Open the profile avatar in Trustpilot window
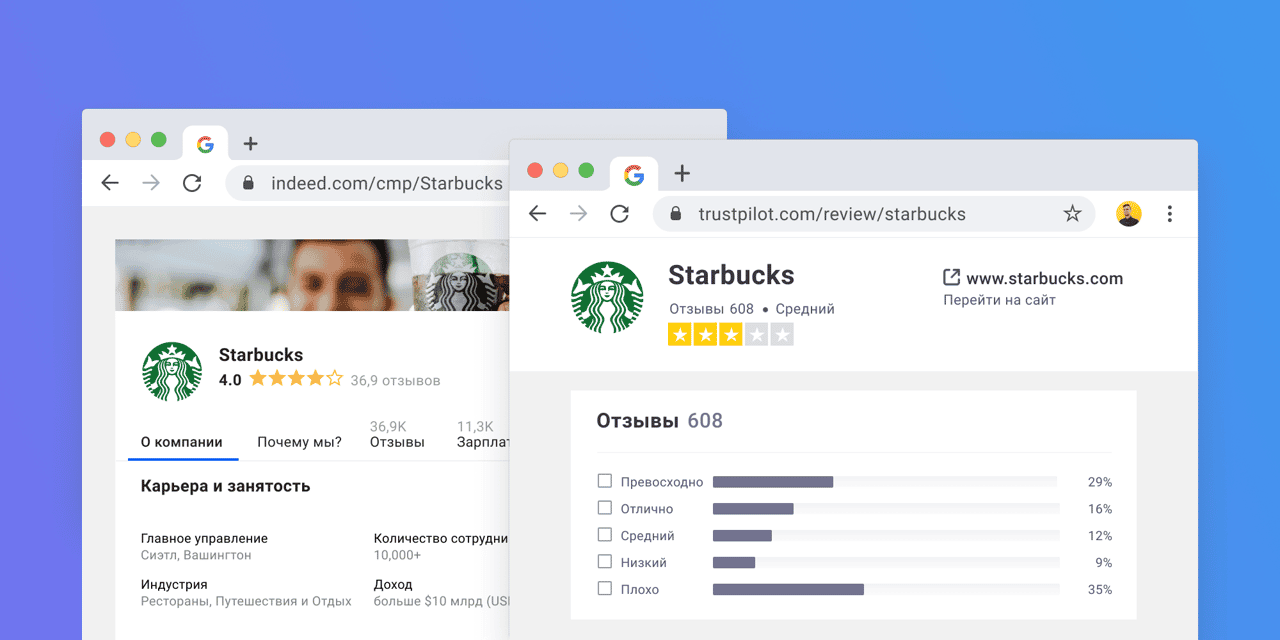The height and width of the screenshot is (640, 1280). pyautogui.click(x=1128, y=214)
